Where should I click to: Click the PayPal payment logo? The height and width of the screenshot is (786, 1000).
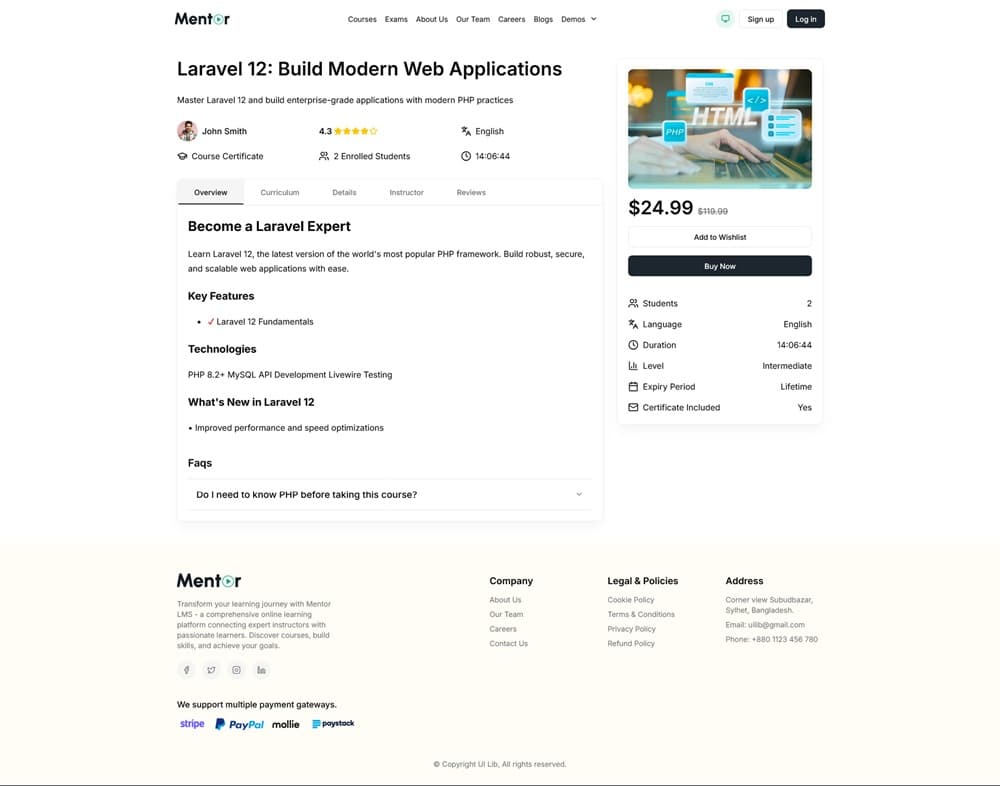[x=239, y=724]
